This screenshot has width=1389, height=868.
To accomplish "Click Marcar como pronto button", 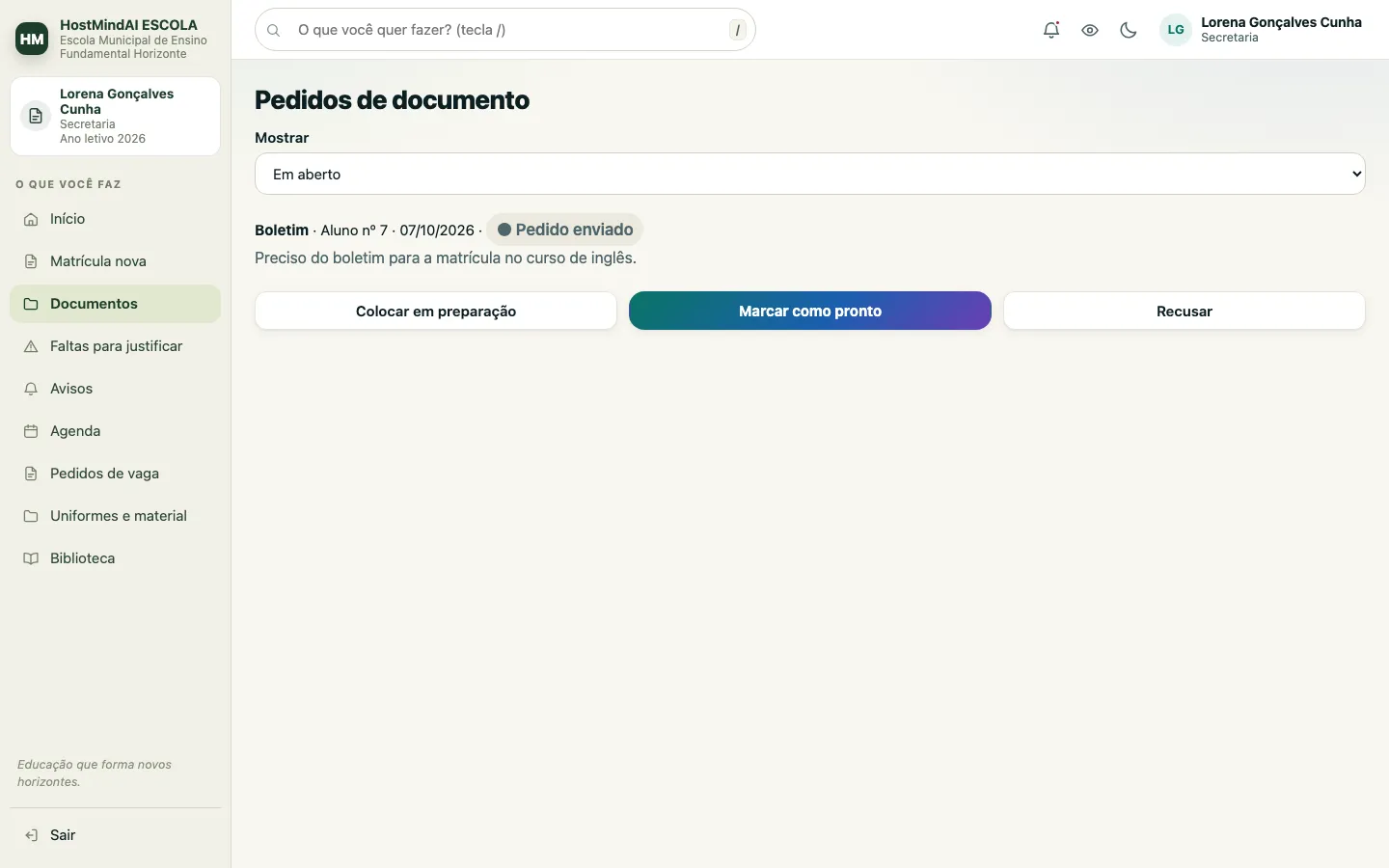I will [810, 311].
